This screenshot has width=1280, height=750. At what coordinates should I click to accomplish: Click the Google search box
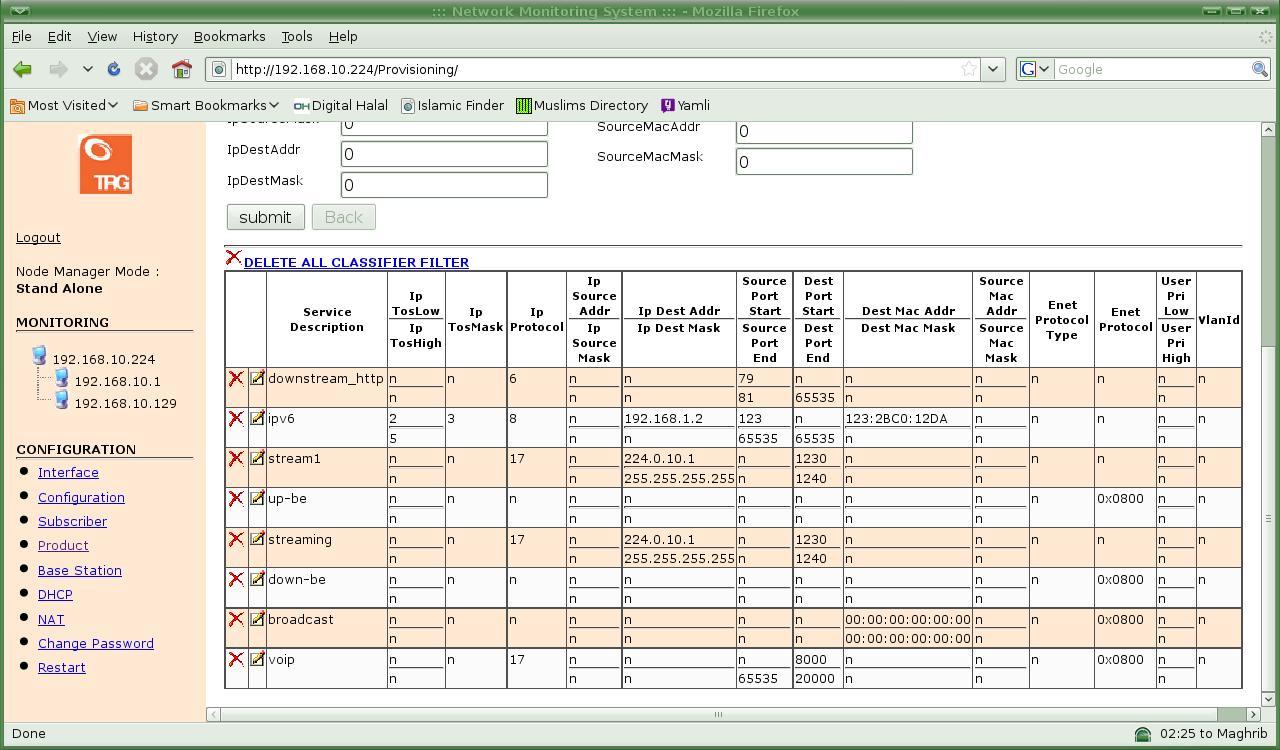pyautogui.click(x=1150, y=69)
